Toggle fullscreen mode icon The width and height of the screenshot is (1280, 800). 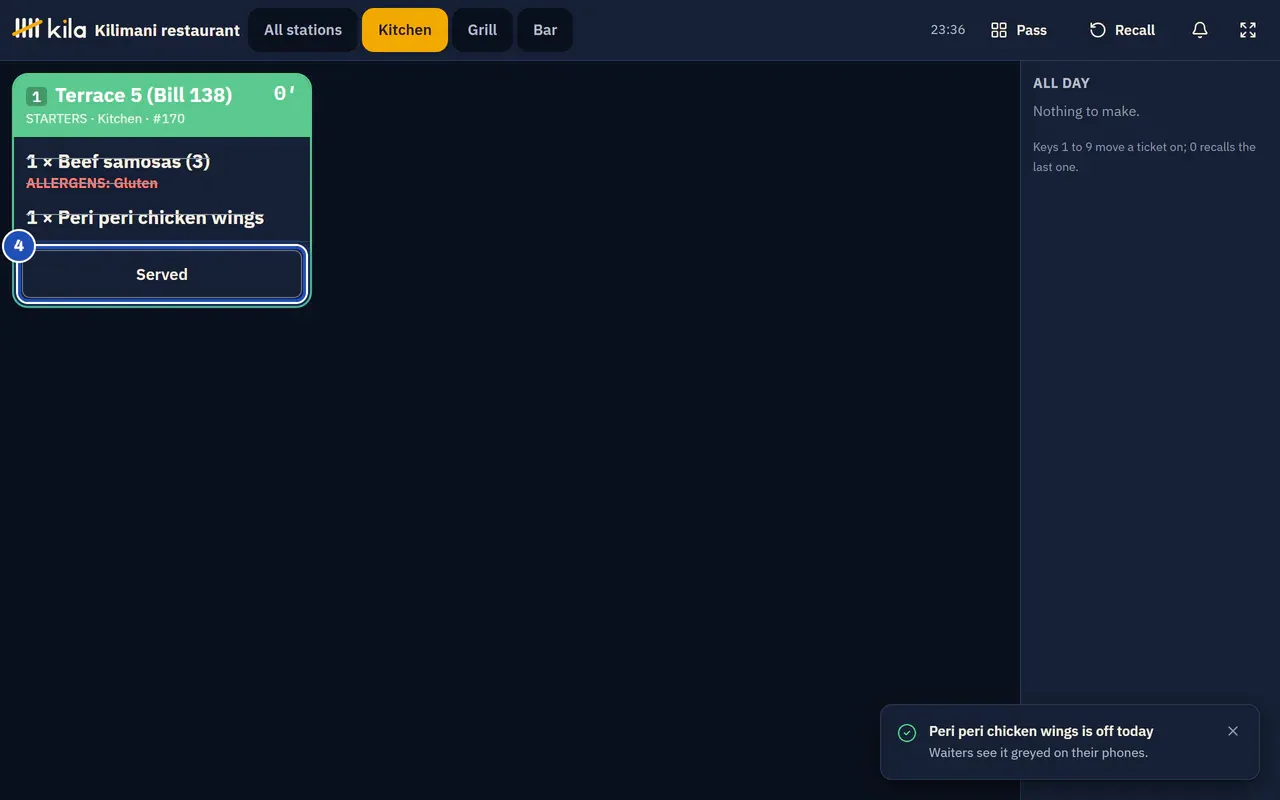1248,30
